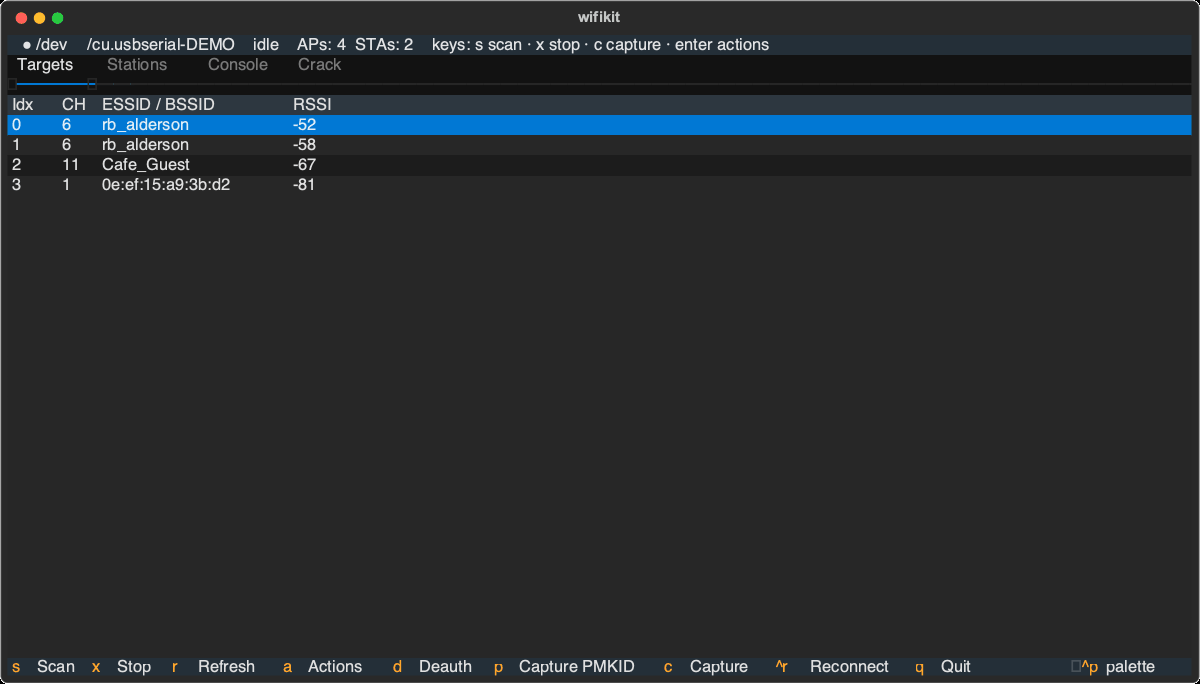Click Capture PMKID in the footer
1200x684 pixels.
pyautogui.click(x=564, y=666)
